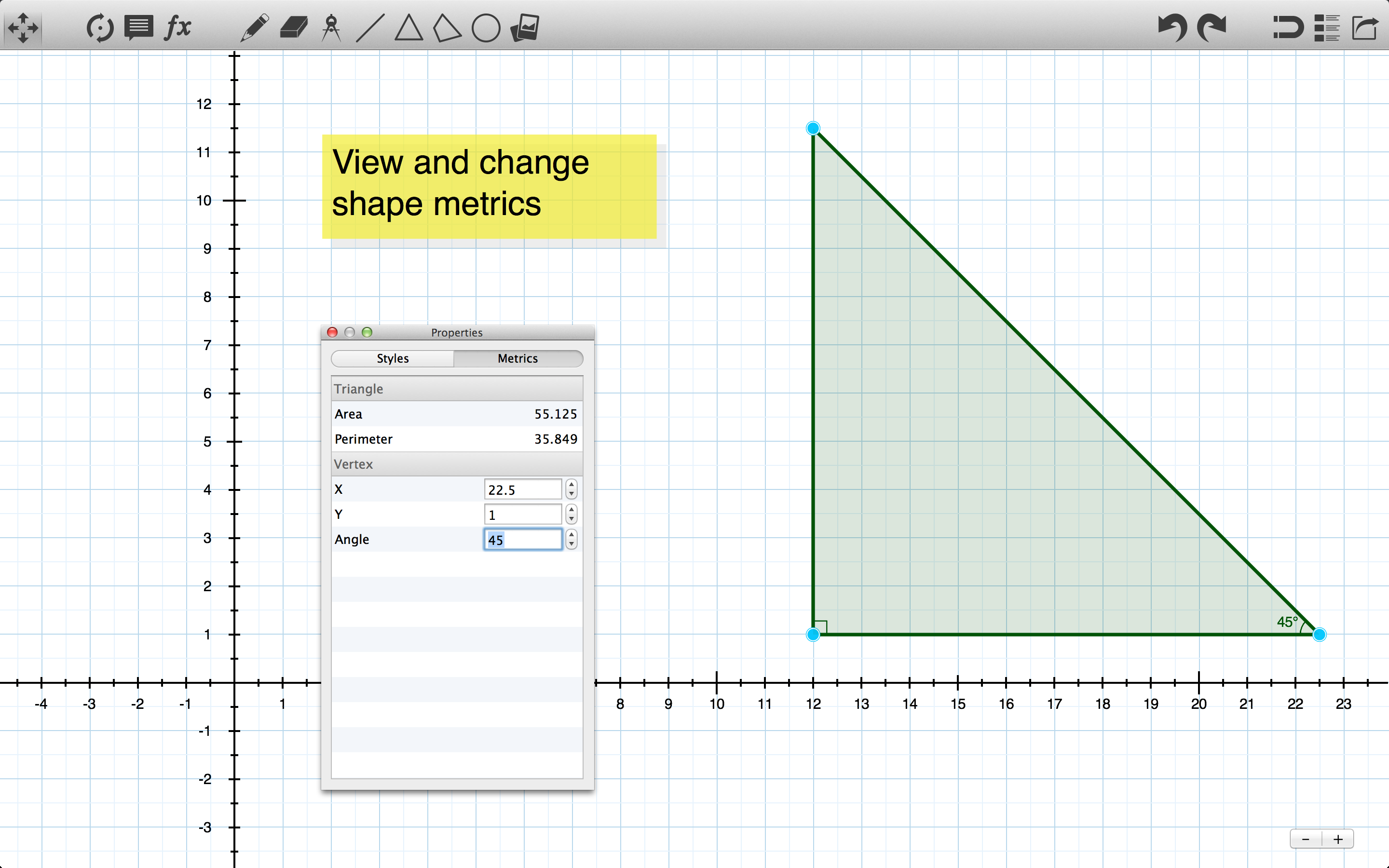The width and height of the screenshot is (1389, 868).
Task: Select the eraser tool
Action: pyautogui.click(x=294, y=27)
